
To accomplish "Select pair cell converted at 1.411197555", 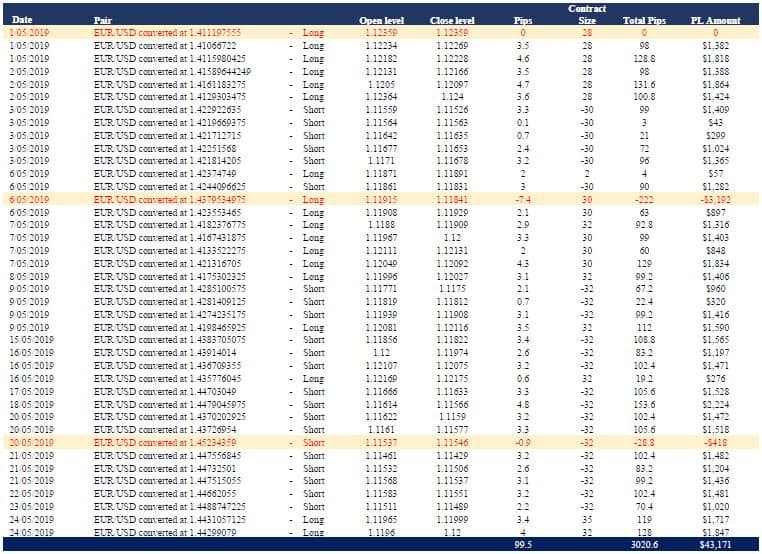I will [x=167, y=33].
